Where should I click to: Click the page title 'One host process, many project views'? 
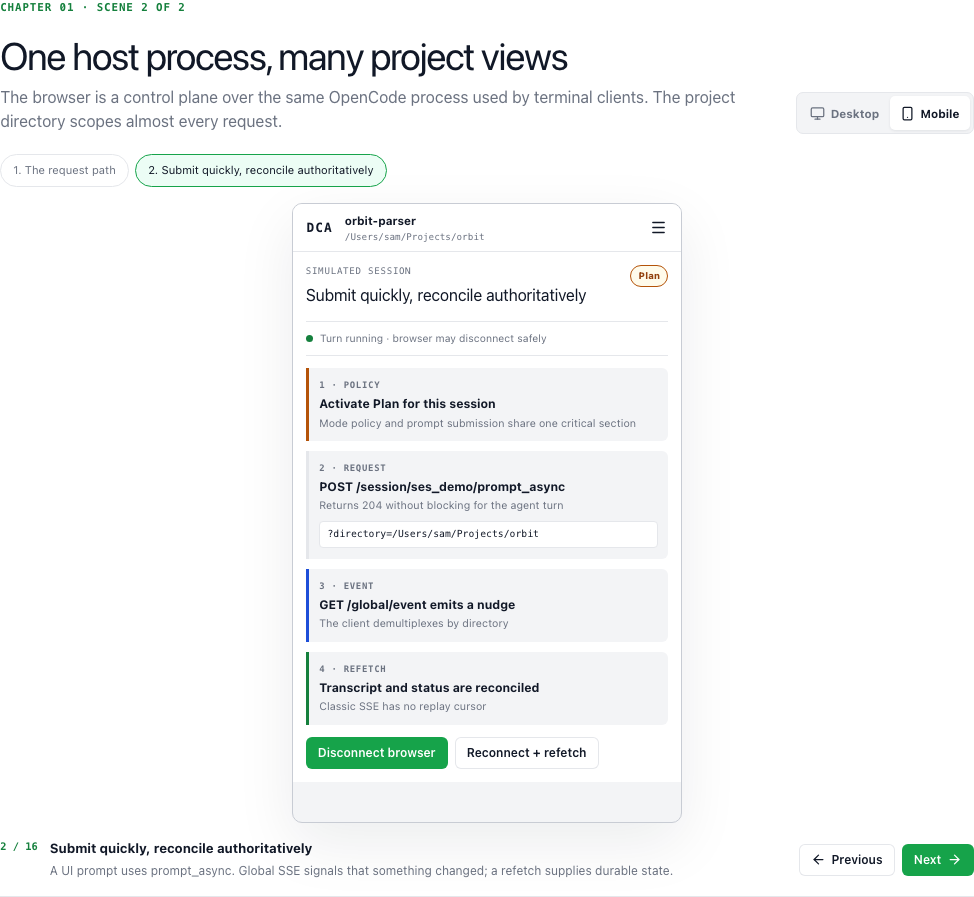click(x=284, y=58)
